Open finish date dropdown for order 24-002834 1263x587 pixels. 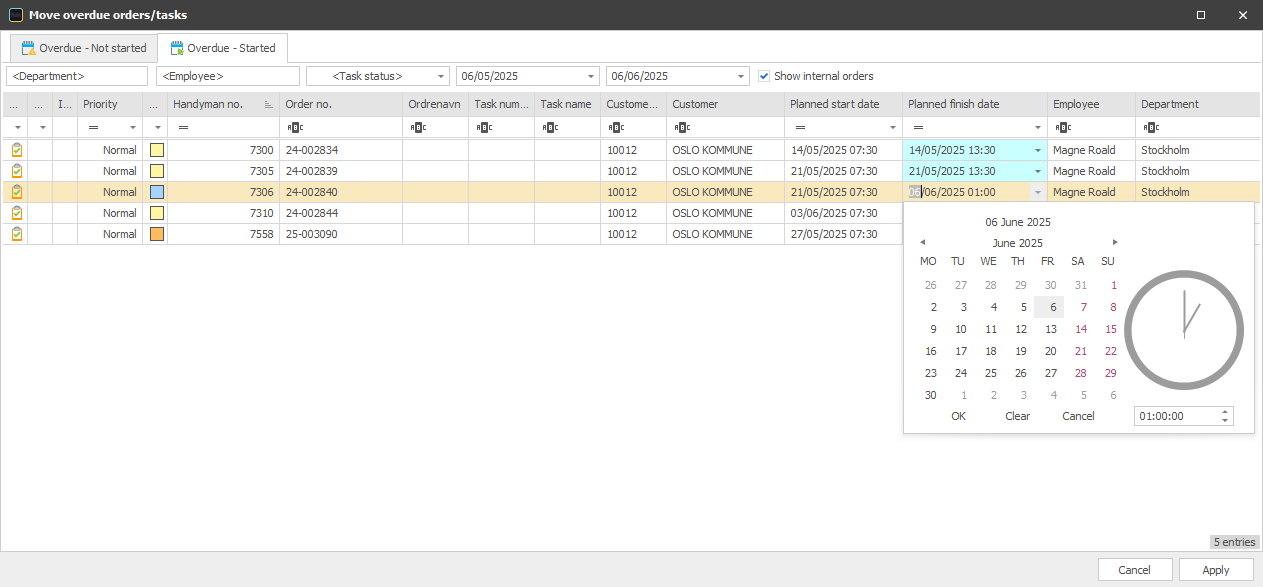click(1037, 150)
